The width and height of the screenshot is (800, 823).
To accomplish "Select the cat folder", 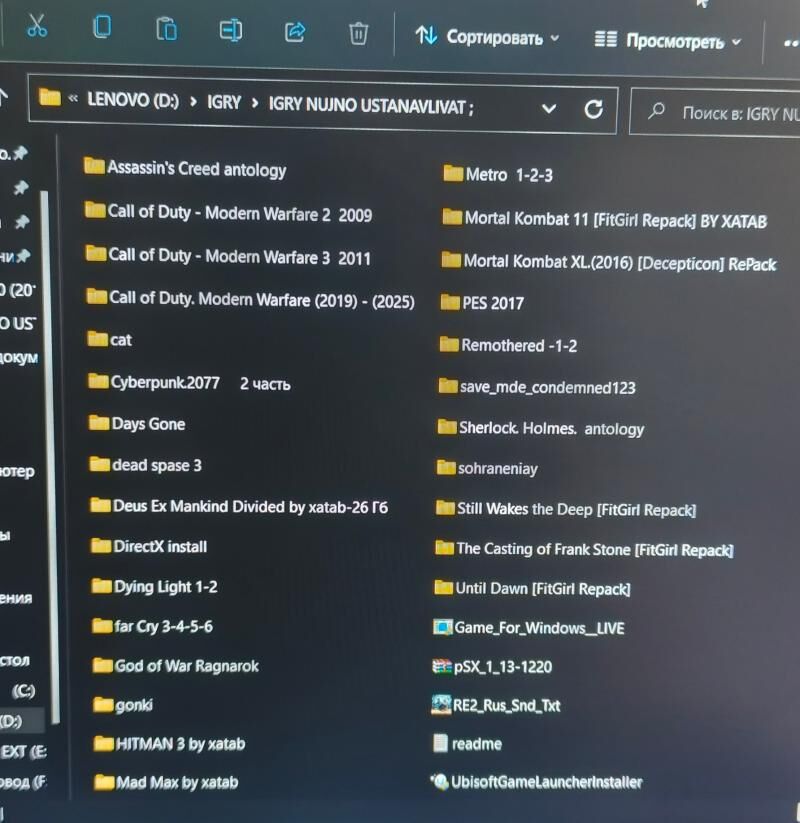I will click(109, 340).
